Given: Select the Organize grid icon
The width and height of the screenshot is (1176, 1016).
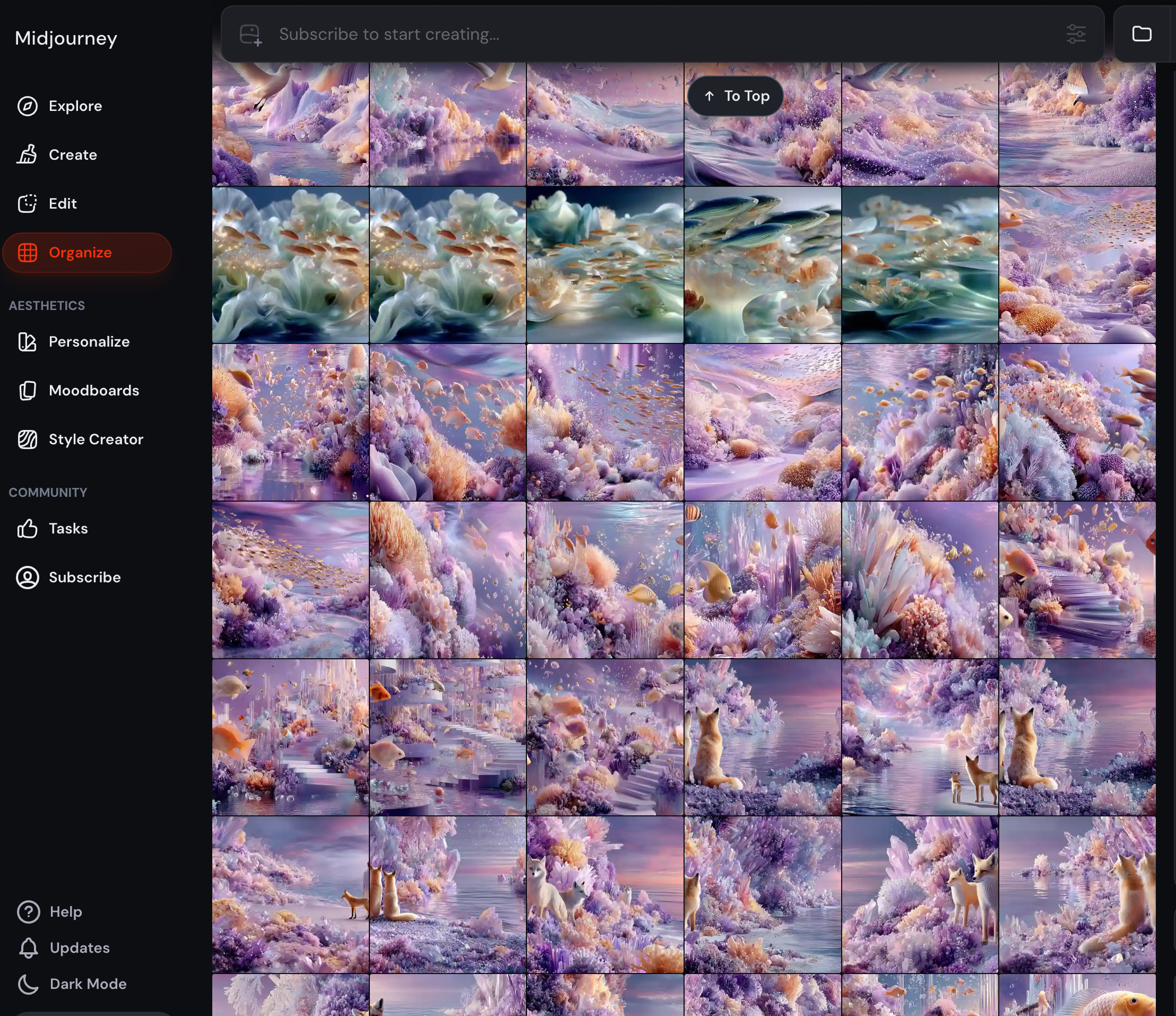Looking at the screenshot, I should tap(27, 253).
